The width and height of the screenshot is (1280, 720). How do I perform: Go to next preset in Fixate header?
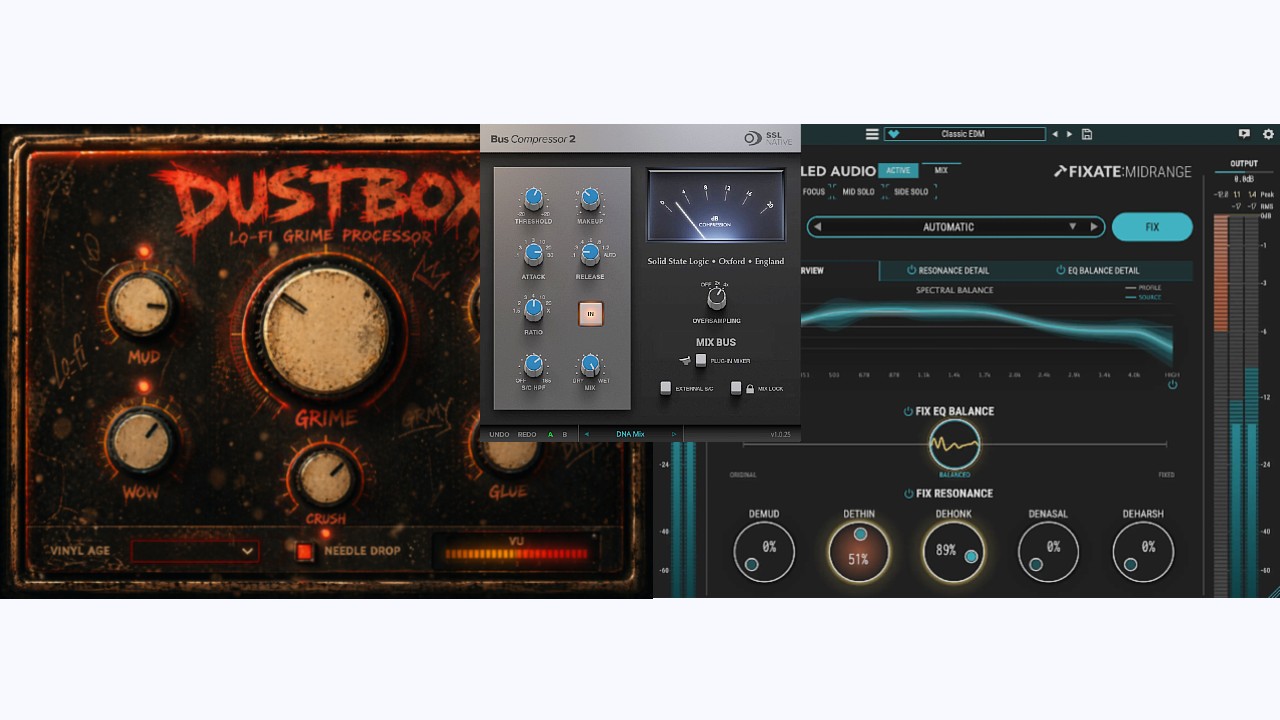point(1069,134)
